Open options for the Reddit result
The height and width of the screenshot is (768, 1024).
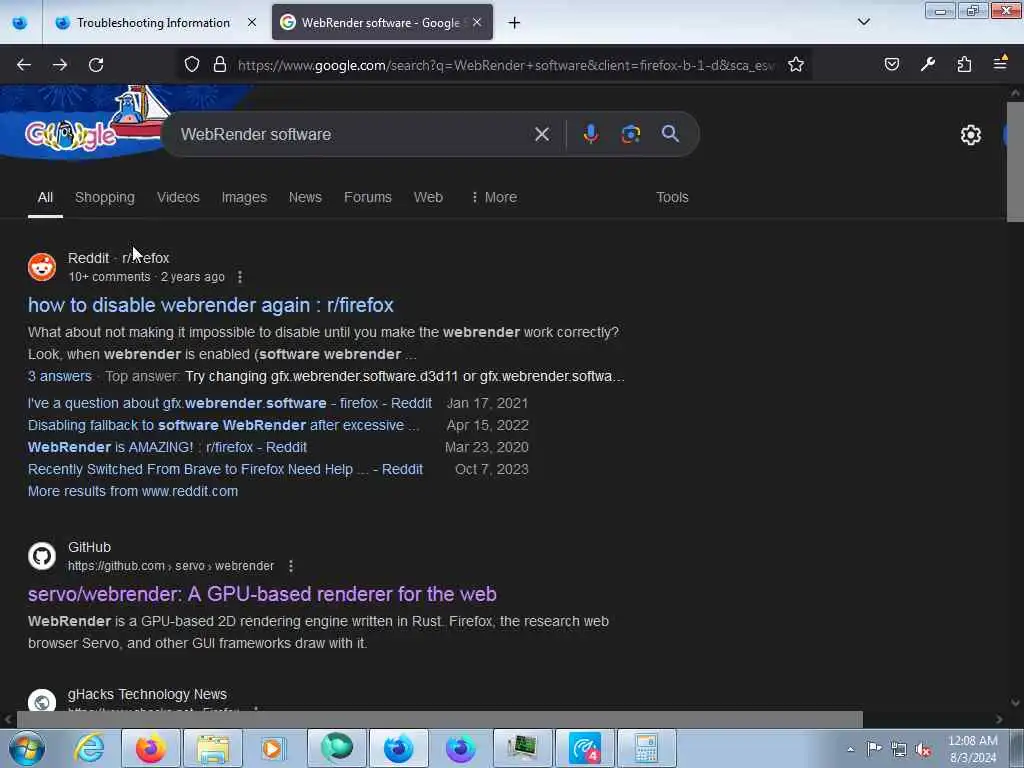[x=240, y=277]
